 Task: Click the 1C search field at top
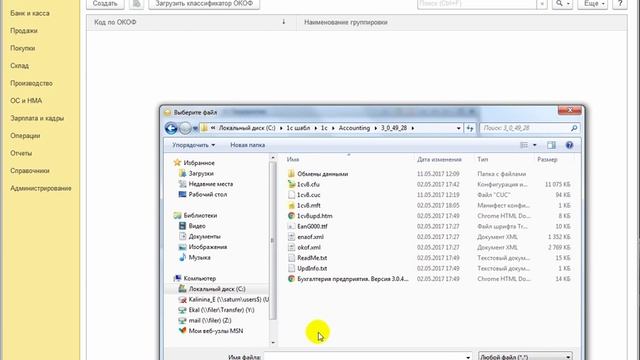[477, 4]
